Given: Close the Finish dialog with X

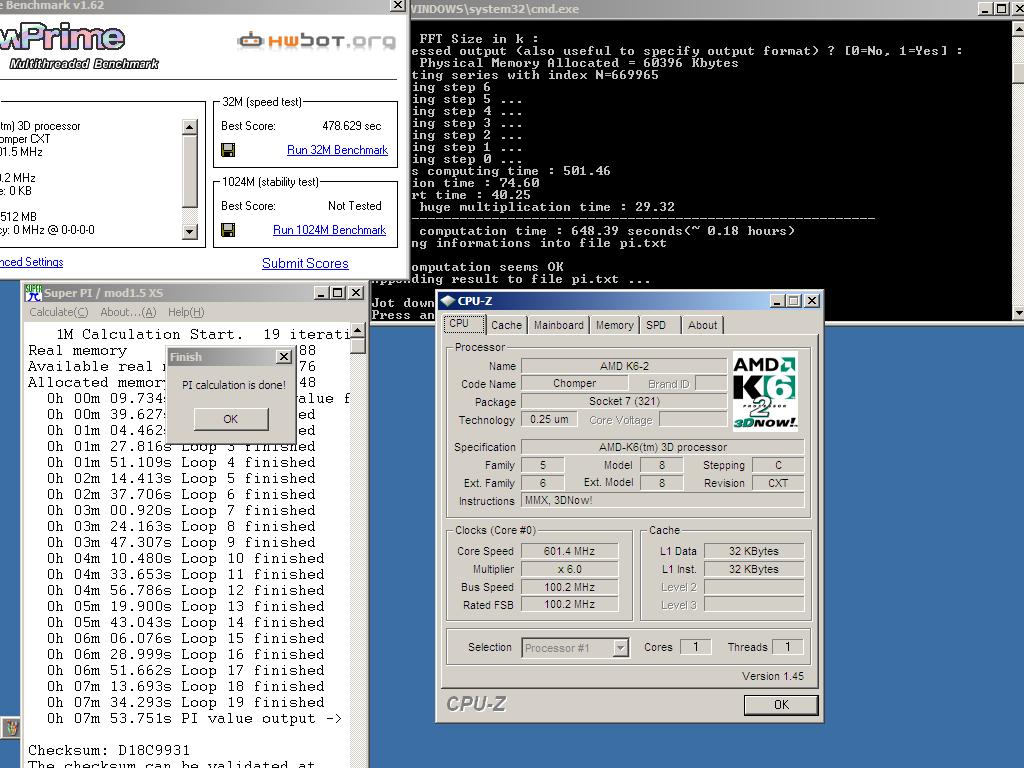Looking at the screenshot, I should click(x=283, y=357).
